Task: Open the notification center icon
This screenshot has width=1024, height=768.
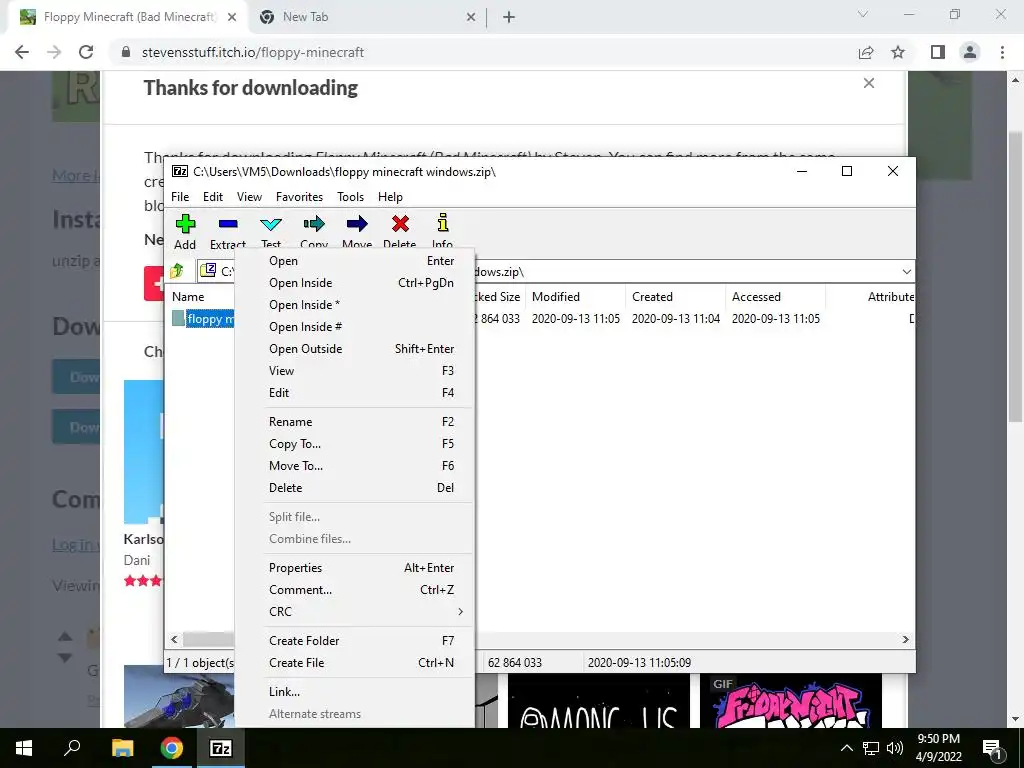Action: point(992,748)
